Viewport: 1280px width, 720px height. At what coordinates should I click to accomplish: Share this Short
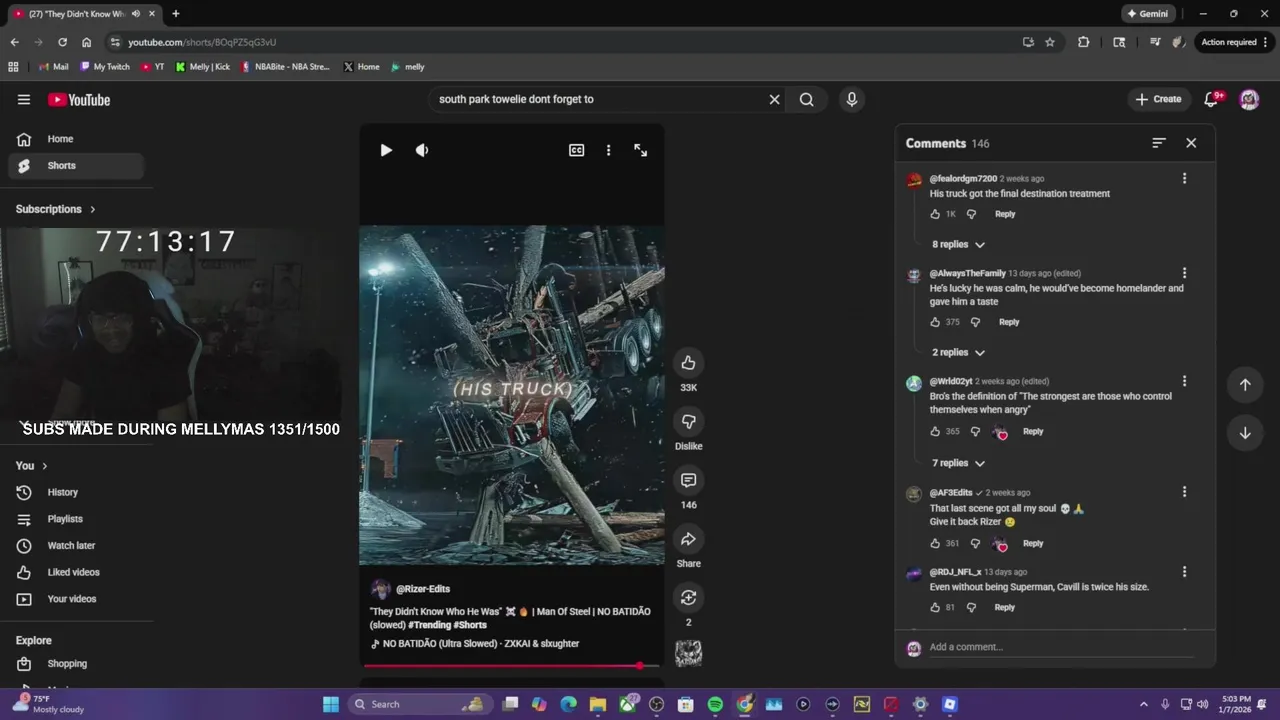(688, 540)
